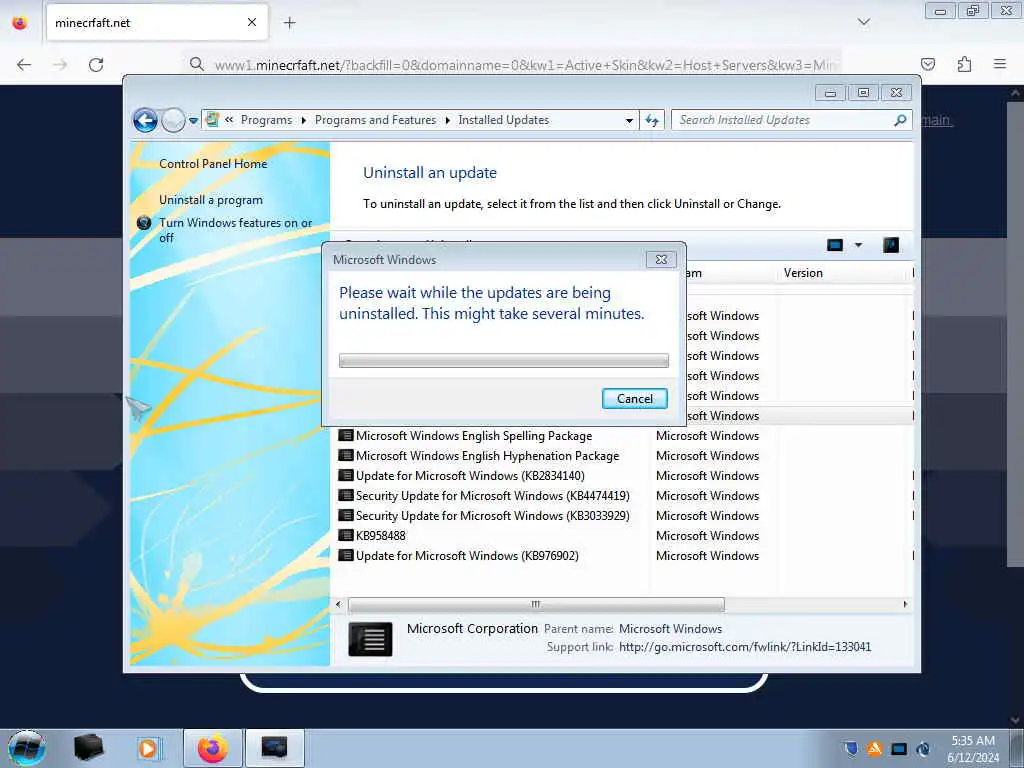Click the icon beside English Spelling Package
The width and height of the screenshot is (1024, 768).
[x=345, y=436]
